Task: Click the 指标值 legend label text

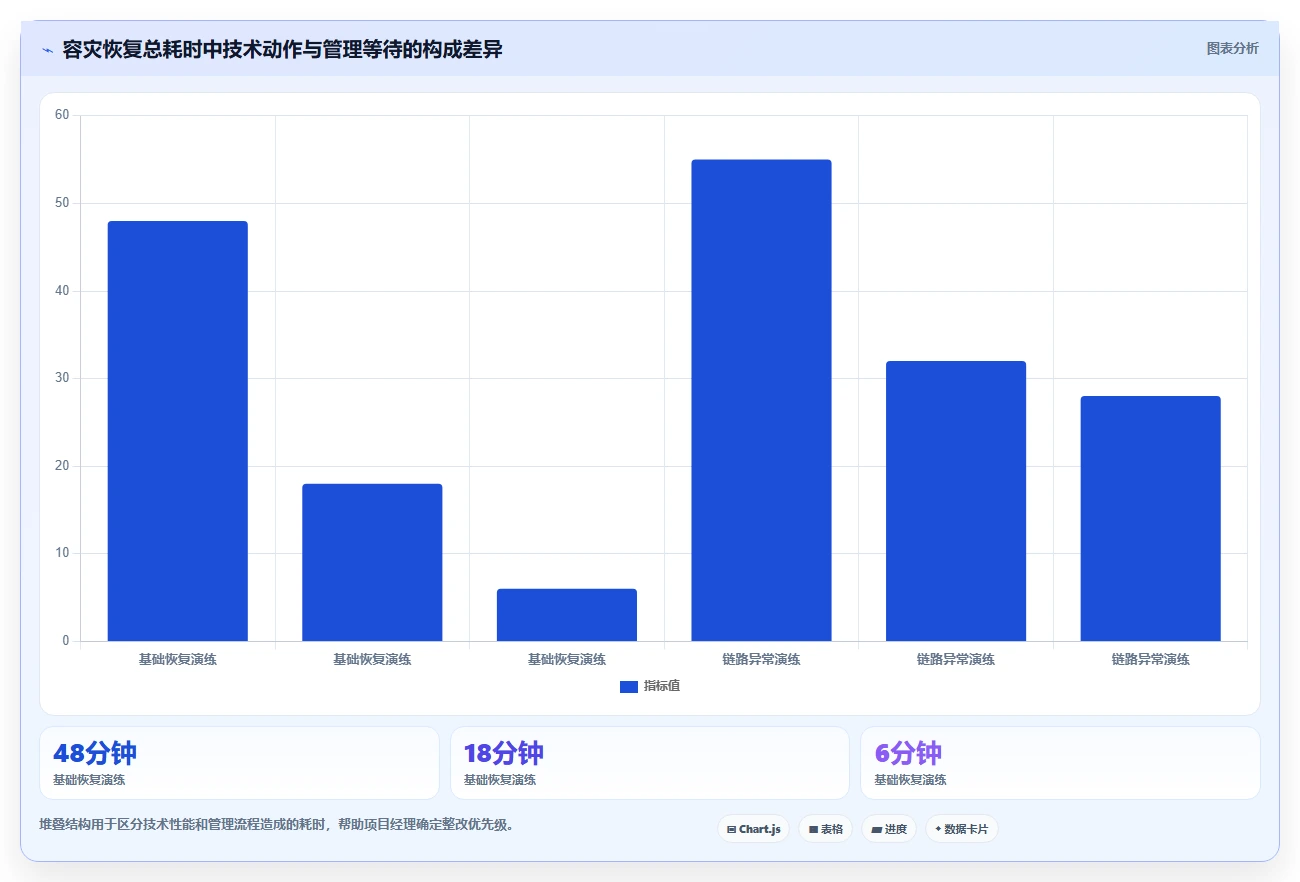Action: [x=662, y=686]
